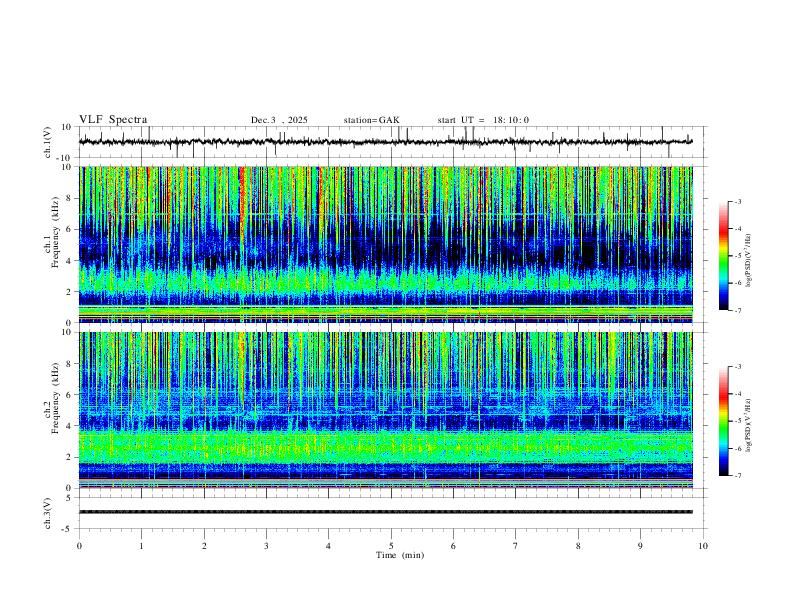Click the 'station=GAK' label
This screenshot has width=792, height=612.
[371, 120]
